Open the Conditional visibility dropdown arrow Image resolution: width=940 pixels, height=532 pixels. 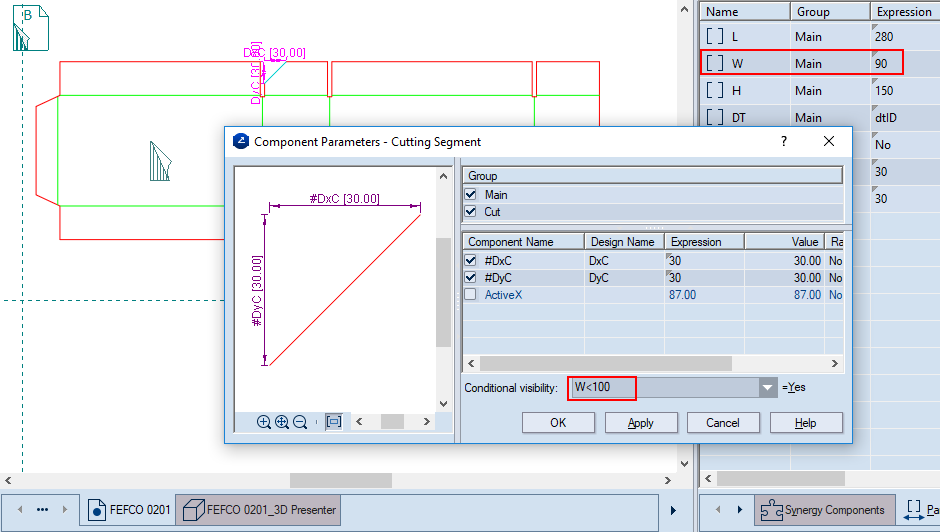tap(767, 388)
